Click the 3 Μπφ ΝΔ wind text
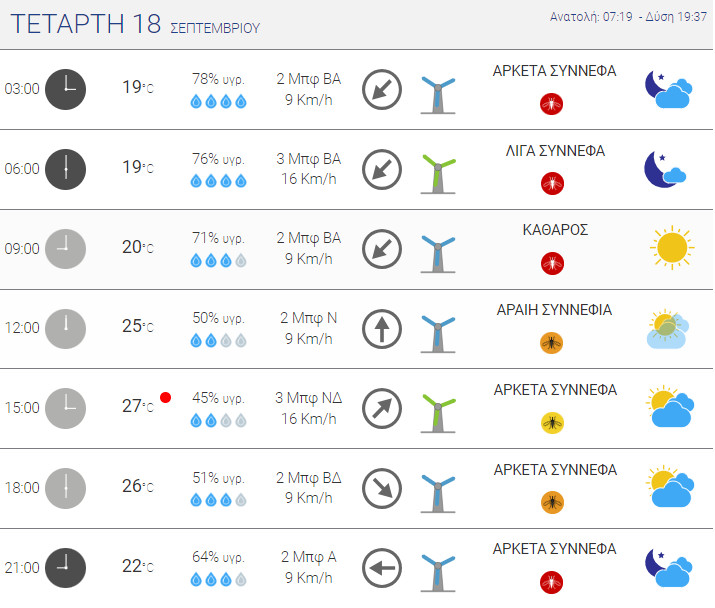Viewport: 715px width, 608px height. tap(309, 398)
